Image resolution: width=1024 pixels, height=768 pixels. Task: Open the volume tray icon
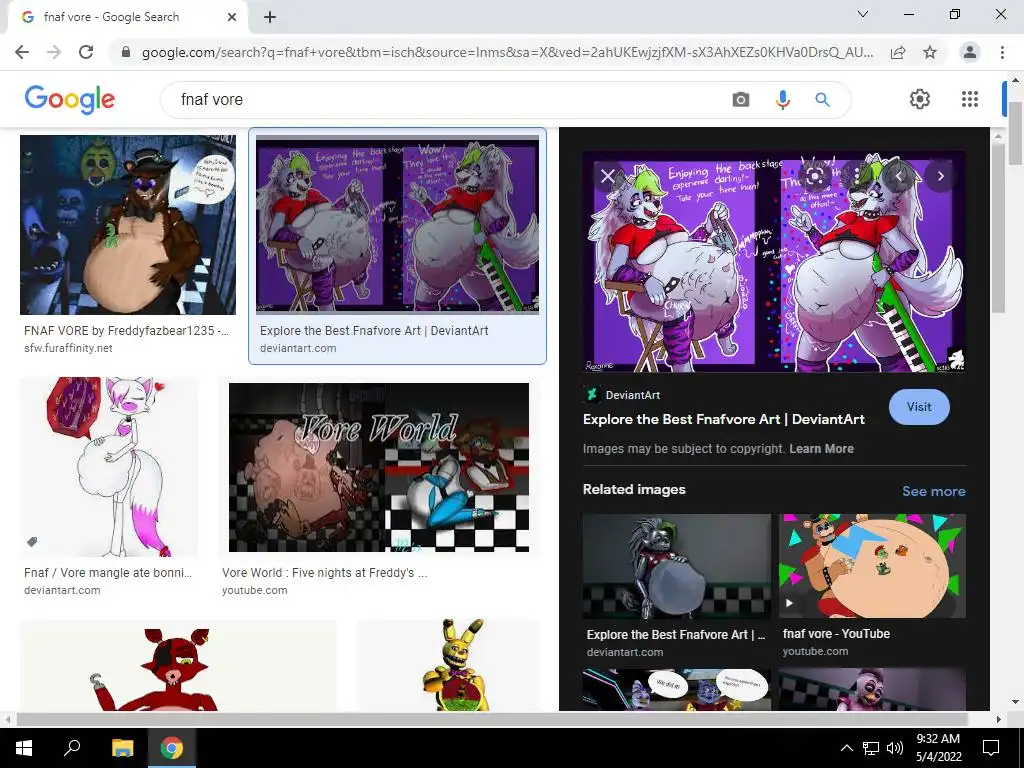coord(895,748)
